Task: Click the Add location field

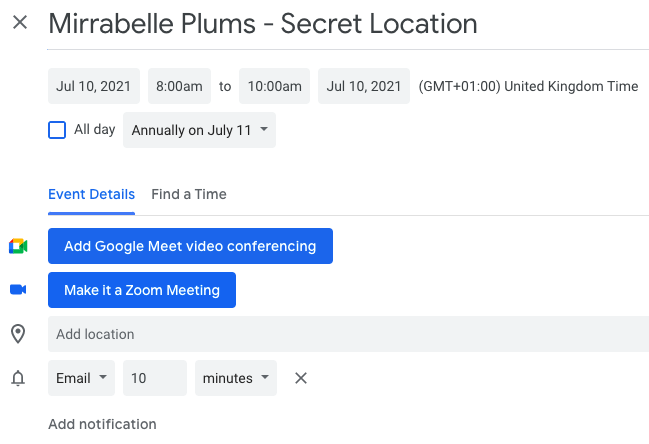Action: tap(348, 334)
